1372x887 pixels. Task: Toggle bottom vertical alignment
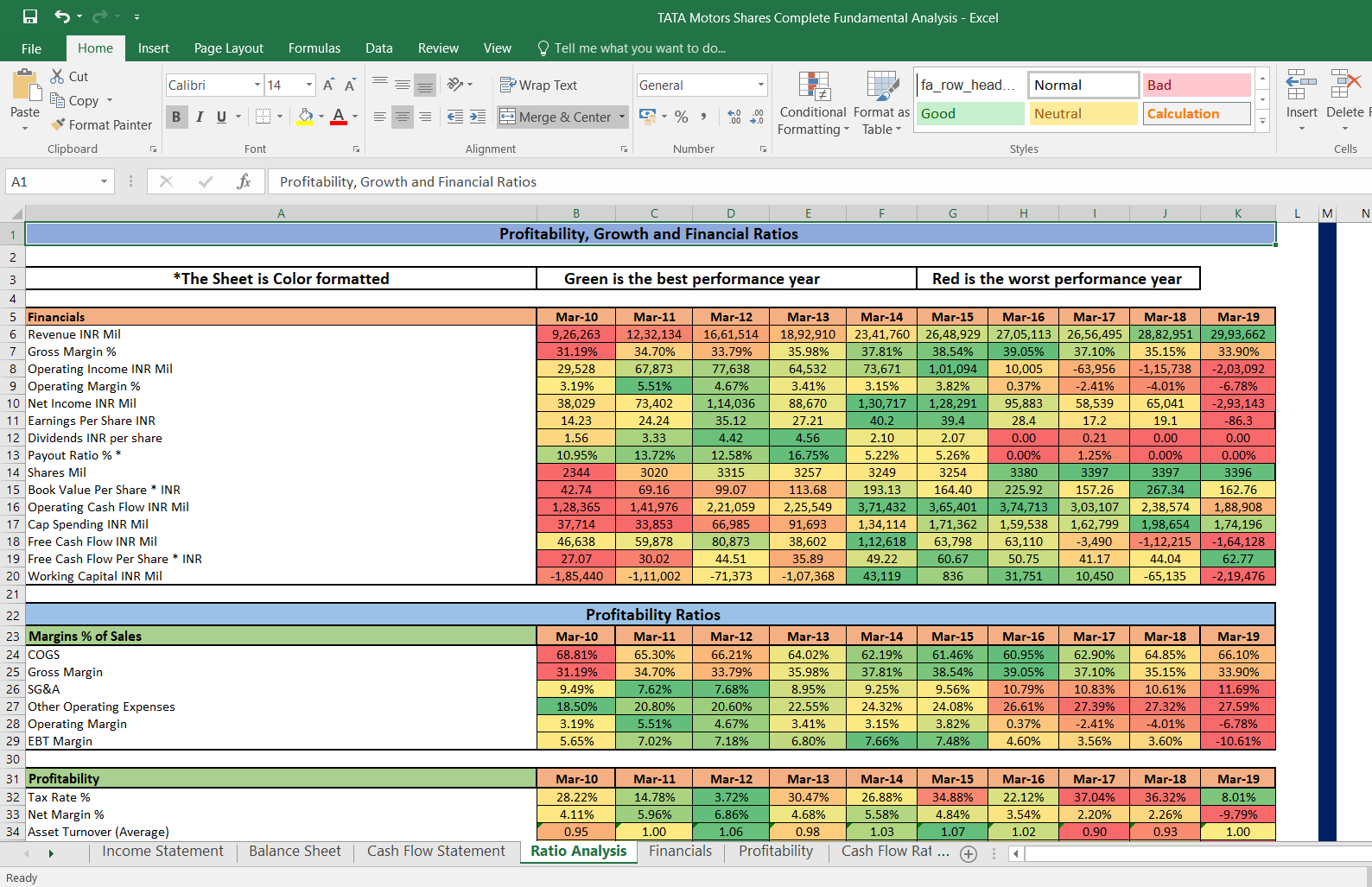pyautogui.click(x=425, y=85)
